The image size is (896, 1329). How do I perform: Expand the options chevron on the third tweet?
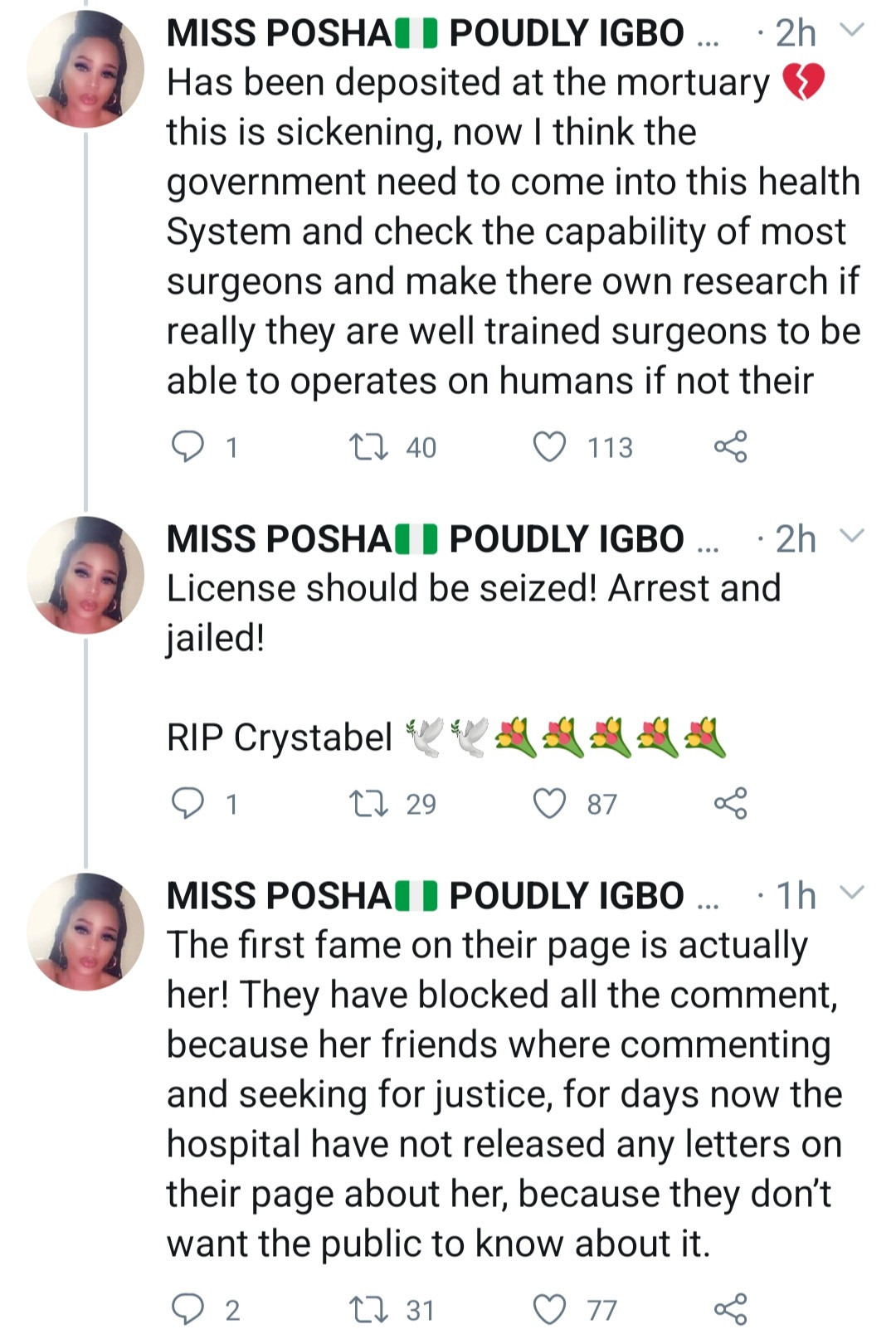[x=853, y=893]
